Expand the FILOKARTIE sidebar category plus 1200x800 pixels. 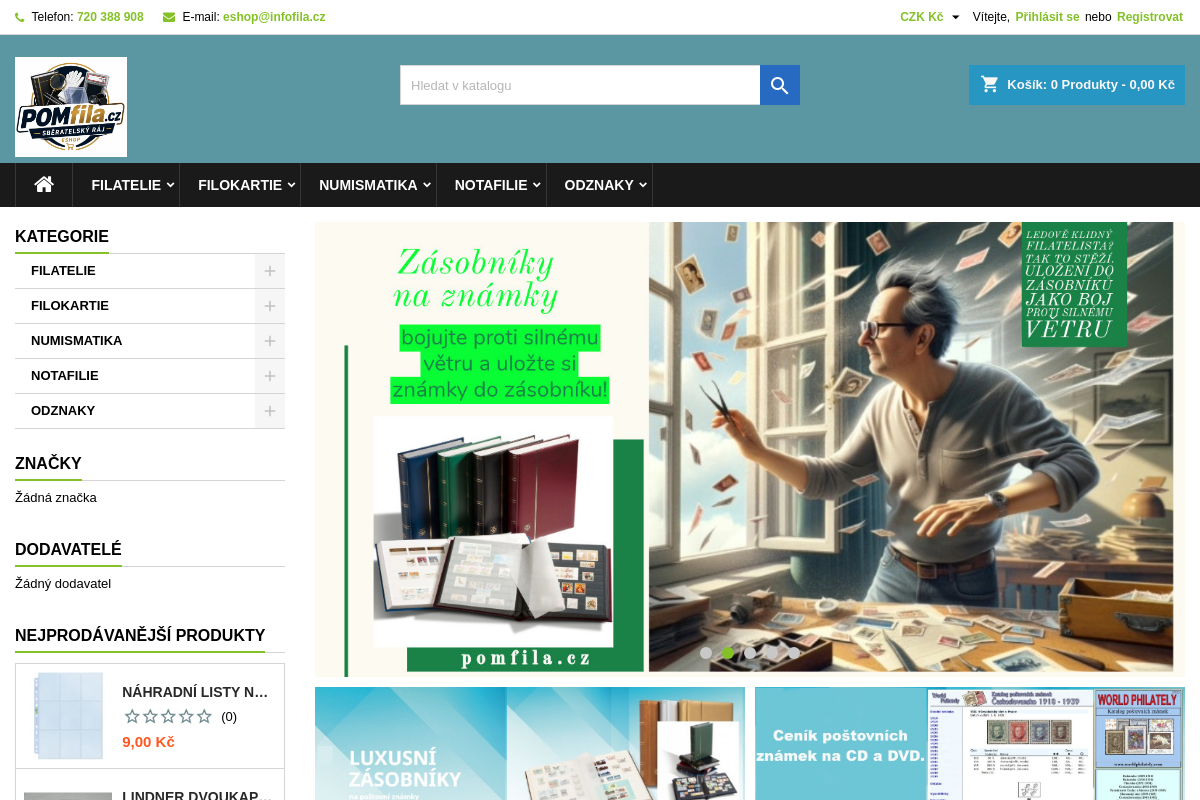pyautogui.click(x=270, y=306)
